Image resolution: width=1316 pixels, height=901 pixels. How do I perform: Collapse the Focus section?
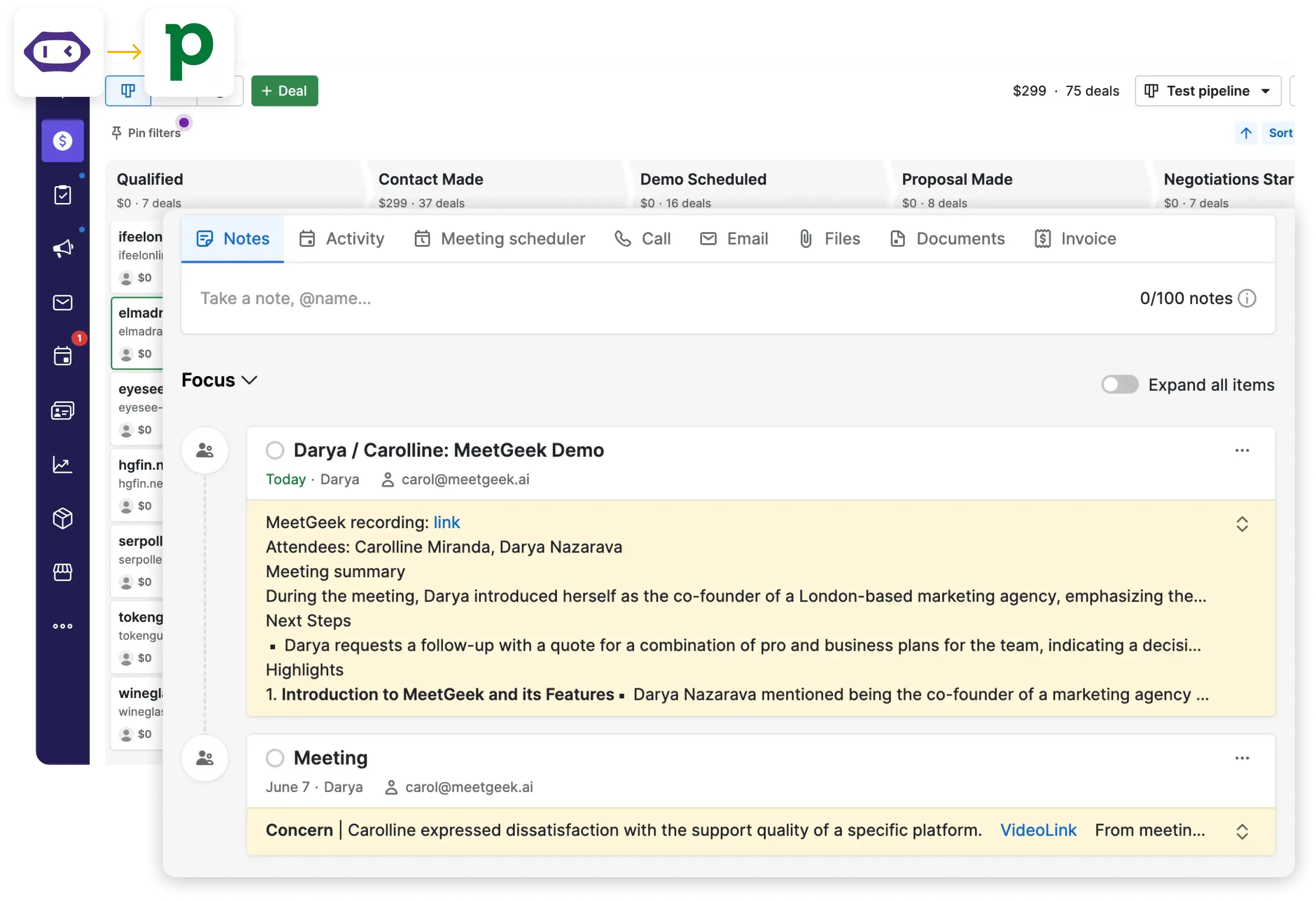250,380
